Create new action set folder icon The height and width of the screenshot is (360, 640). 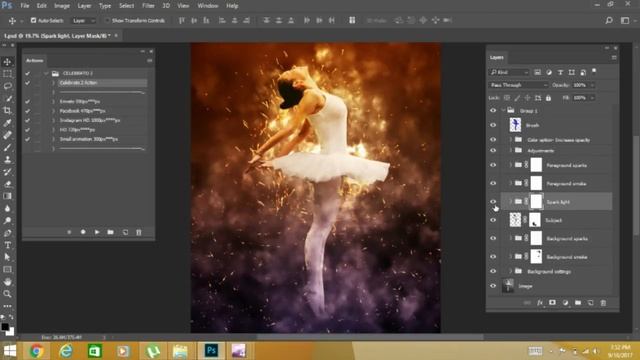tap(111, 232)
